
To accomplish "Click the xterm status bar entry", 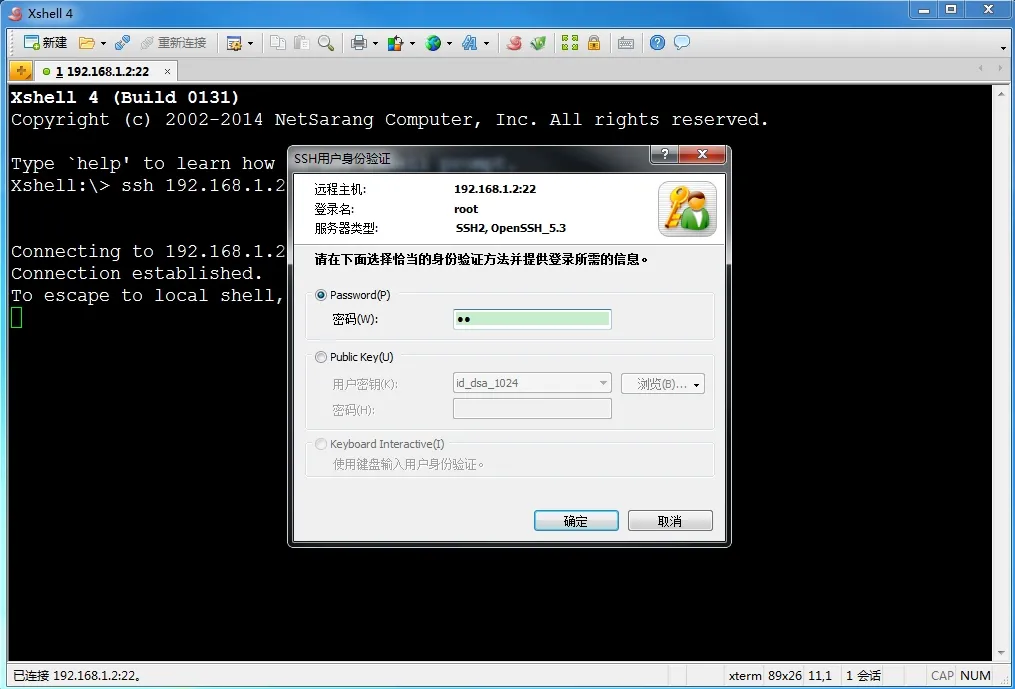I will coord(745,675).
